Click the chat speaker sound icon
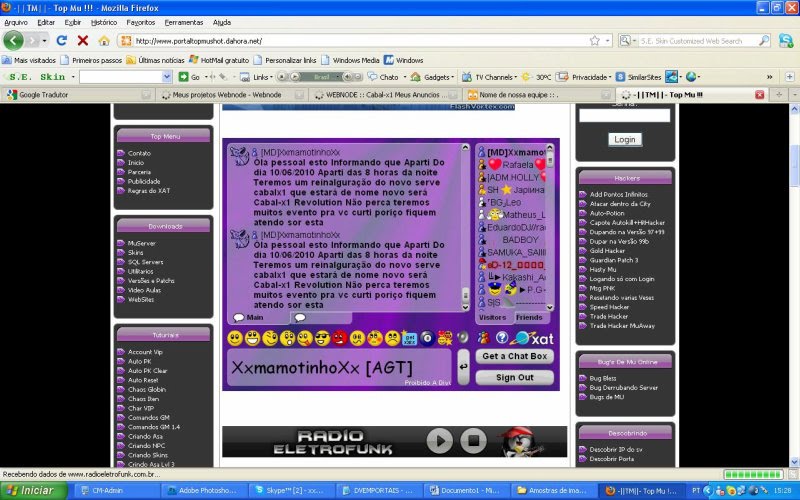800x500 pixels. click(462, 337)
